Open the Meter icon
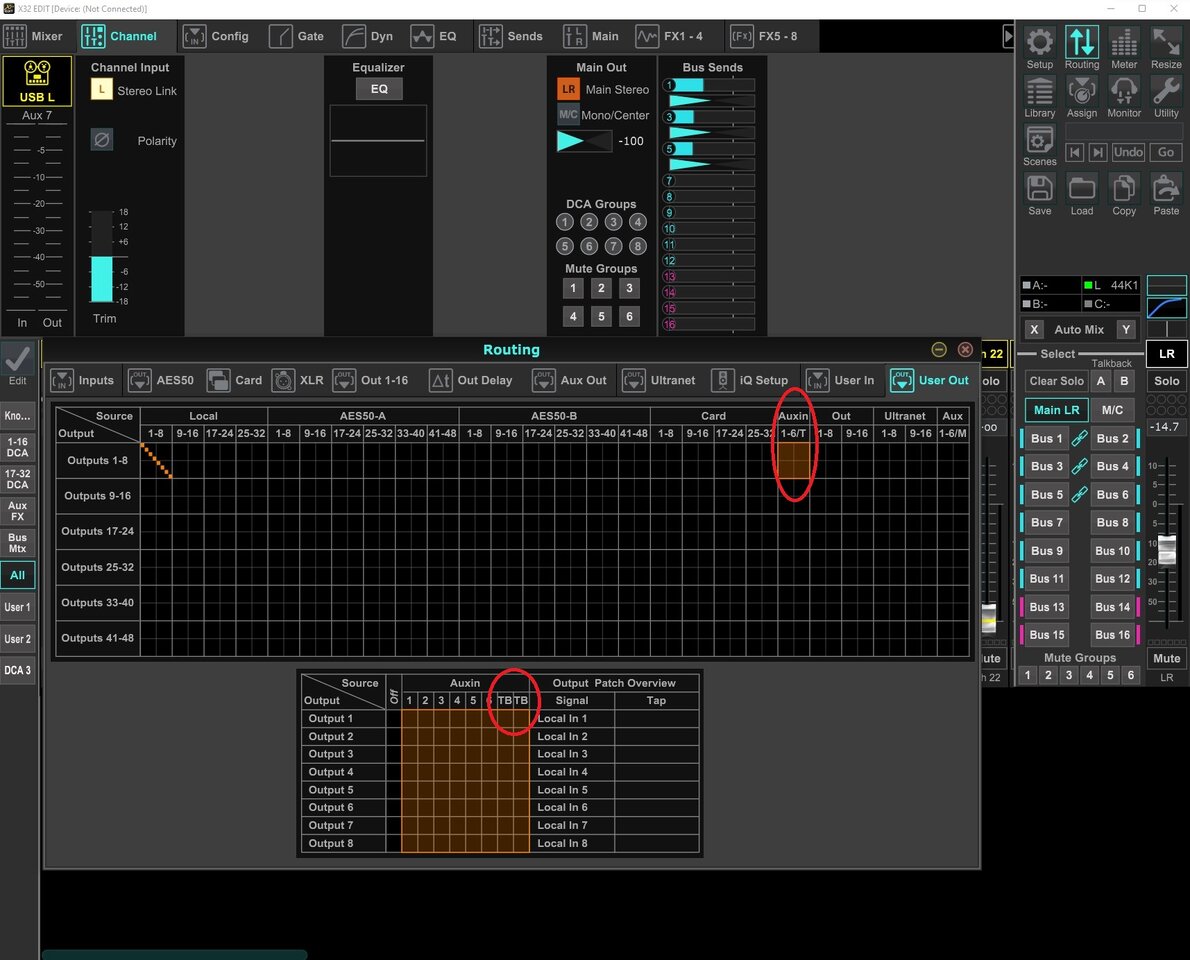This screenshot has height=960, width=1190. tap(1124, 42)
